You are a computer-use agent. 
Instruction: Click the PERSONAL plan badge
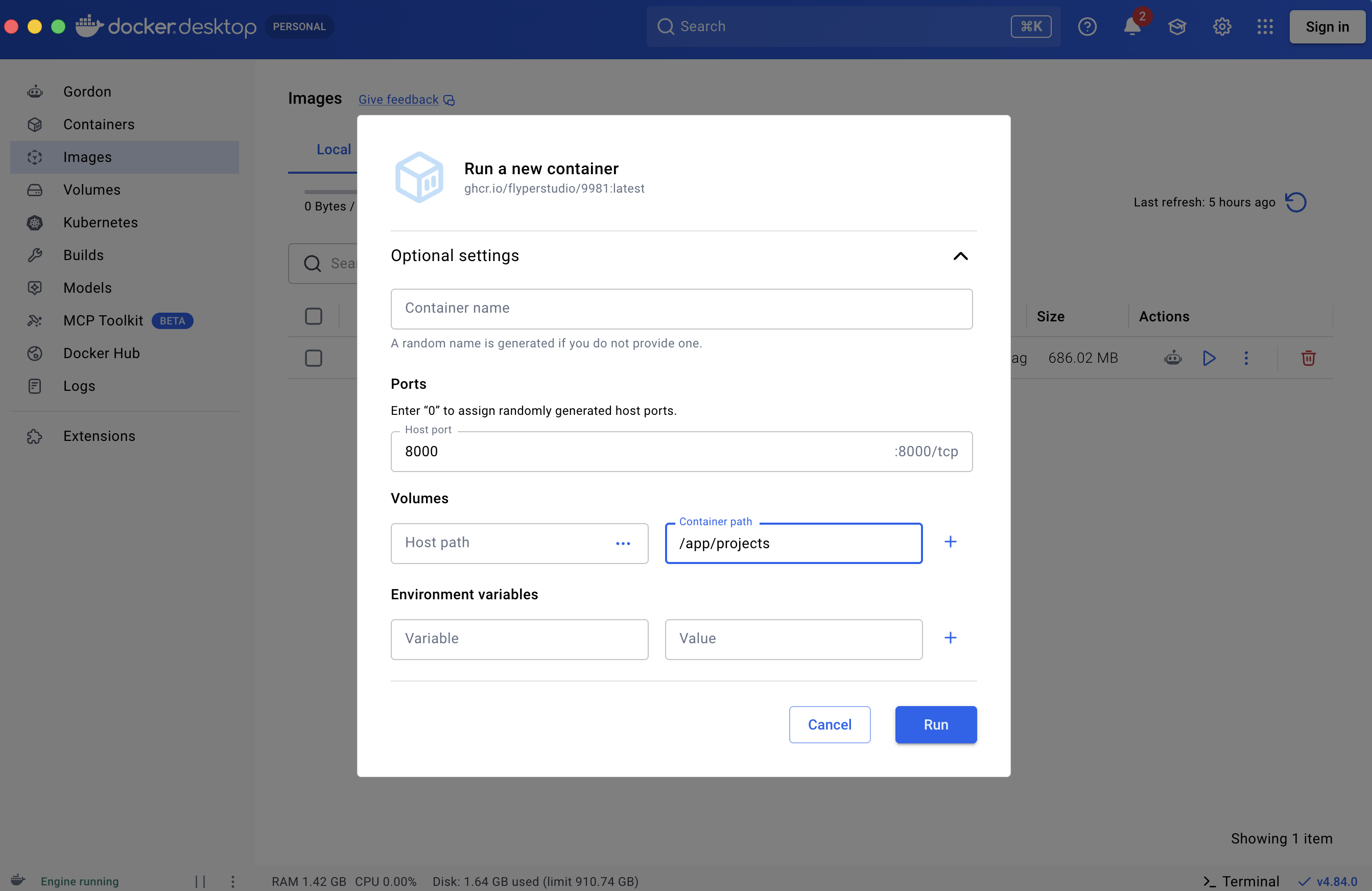coord(299,27)
